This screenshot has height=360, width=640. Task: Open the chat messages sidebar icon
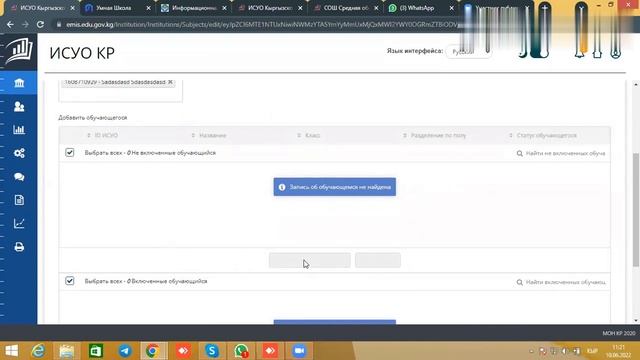click(19, 177)
